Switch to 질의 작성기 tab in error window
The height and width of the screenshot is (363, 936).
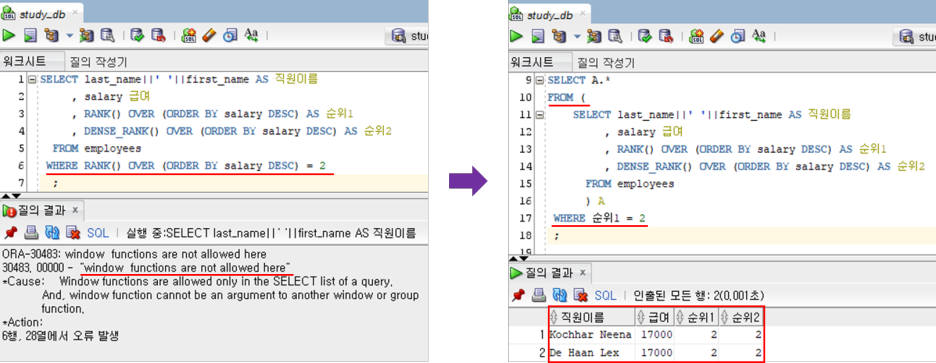(x=98, y=61)
